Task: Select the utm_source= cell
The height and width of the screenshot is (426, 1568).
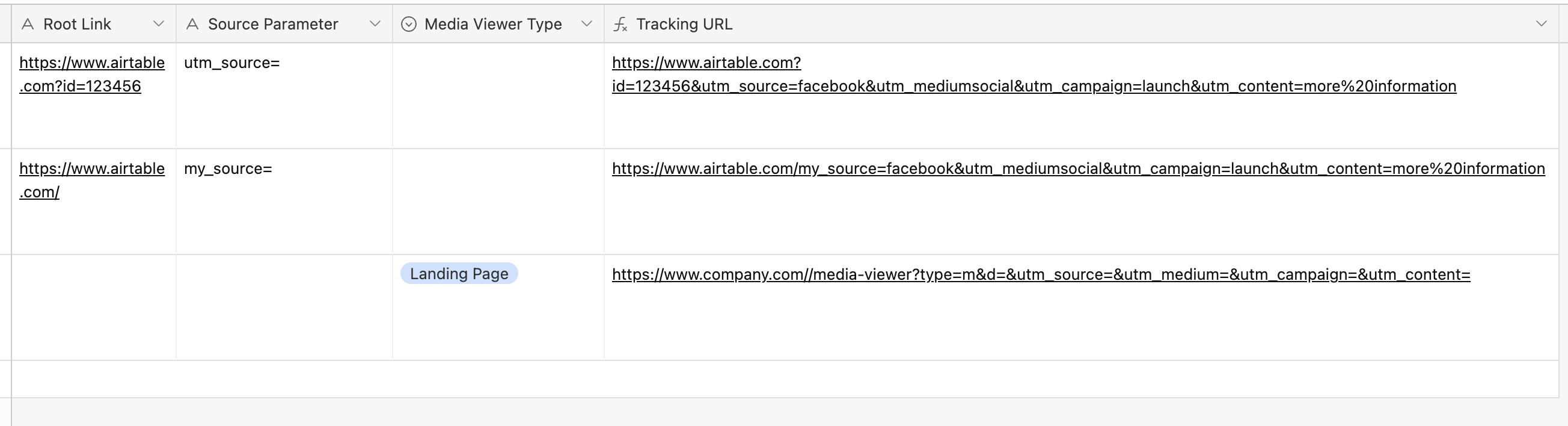Action: [x=284, y=96]
